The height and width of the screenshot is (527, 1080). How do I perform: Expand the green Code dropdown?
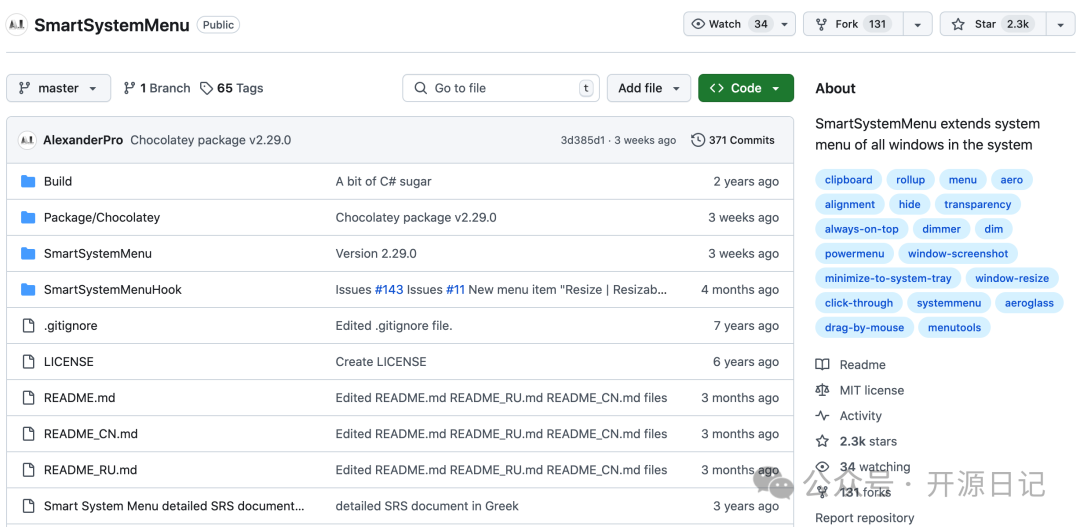[x=745, y=88]
